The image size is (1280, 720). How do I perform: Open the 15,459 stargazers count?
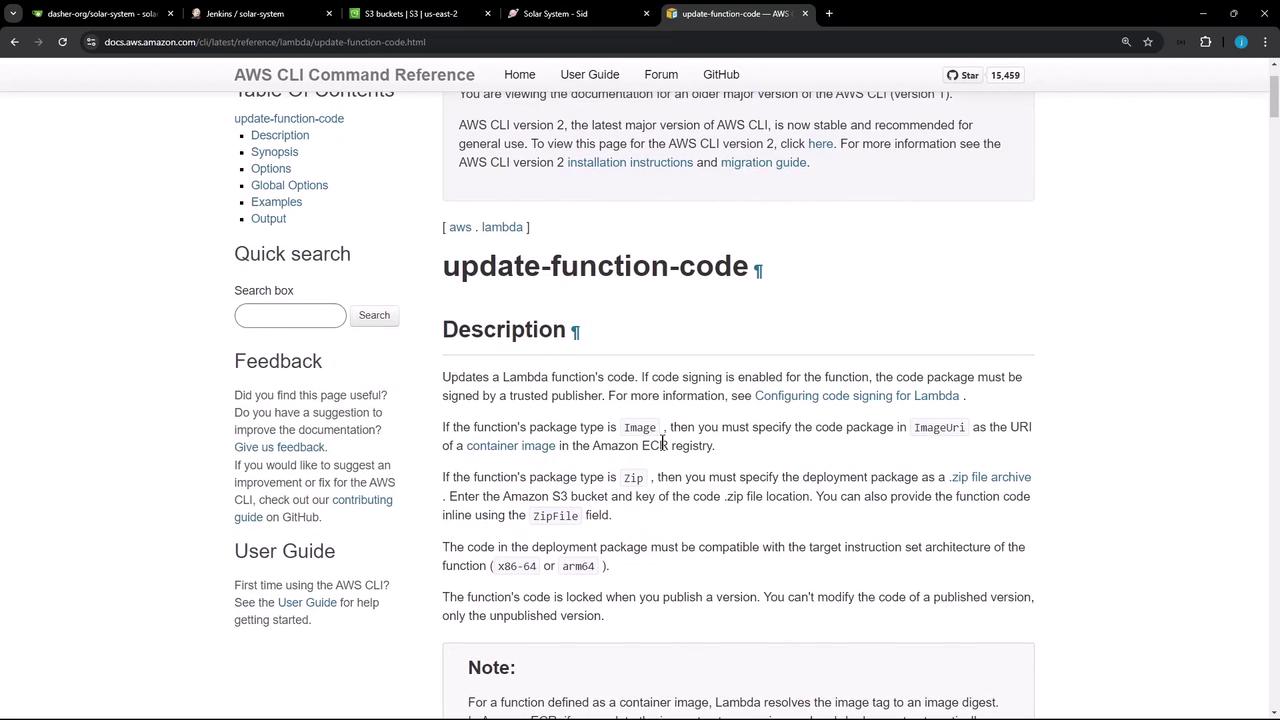(x=1005, y=75)
